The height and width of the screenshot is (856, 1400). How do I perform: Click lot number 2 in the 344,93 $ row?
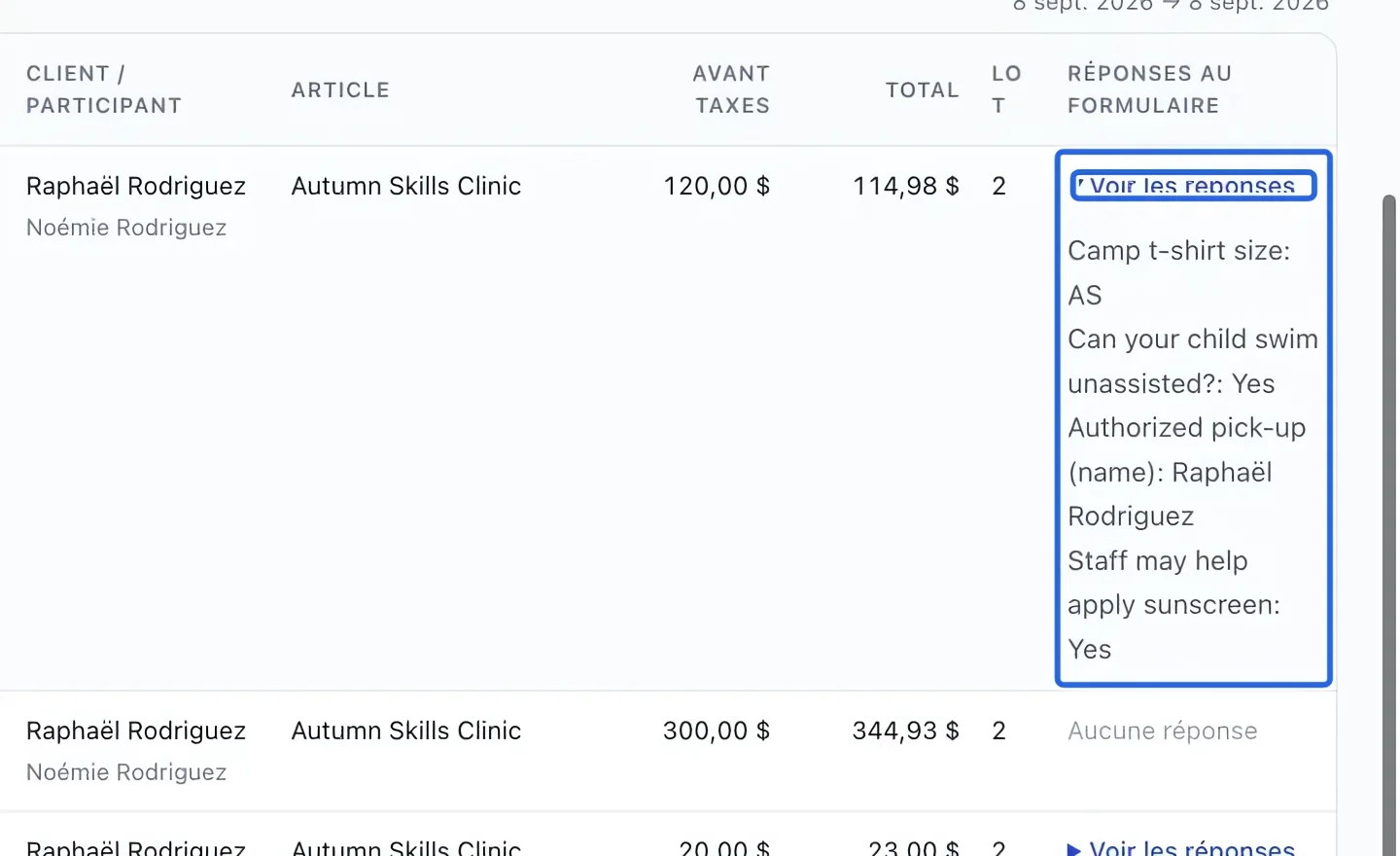998,731
